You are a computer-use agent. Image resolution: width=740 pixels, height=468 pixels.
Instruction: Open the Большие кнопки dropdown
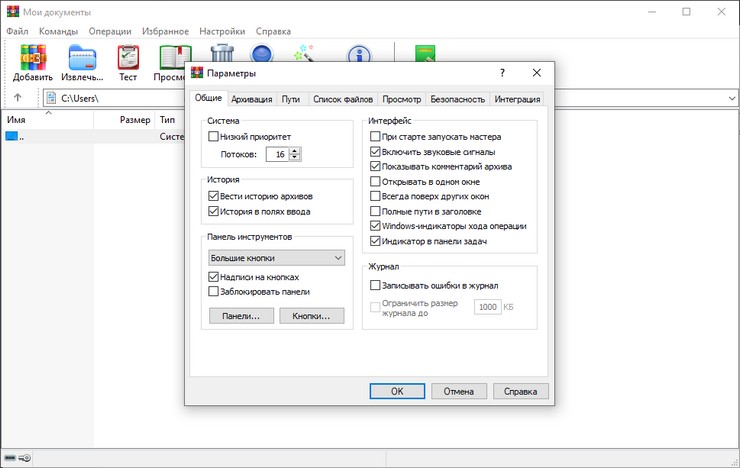[276, 258]
